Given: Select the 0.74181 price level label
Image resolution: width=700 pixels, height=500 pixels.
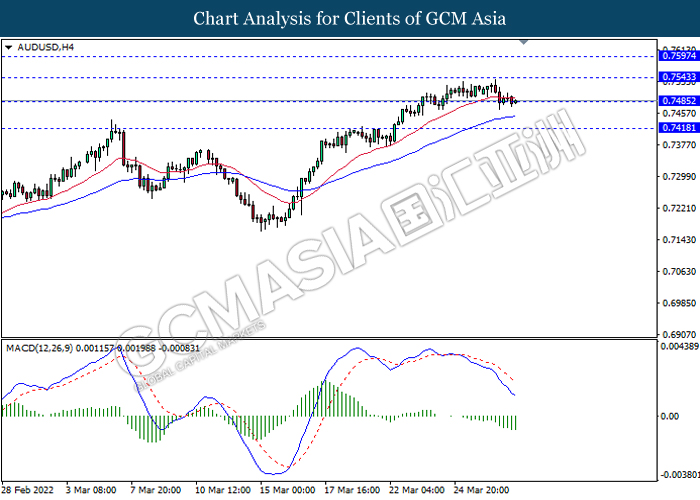Looking at the screenshot, I should 679,128.
